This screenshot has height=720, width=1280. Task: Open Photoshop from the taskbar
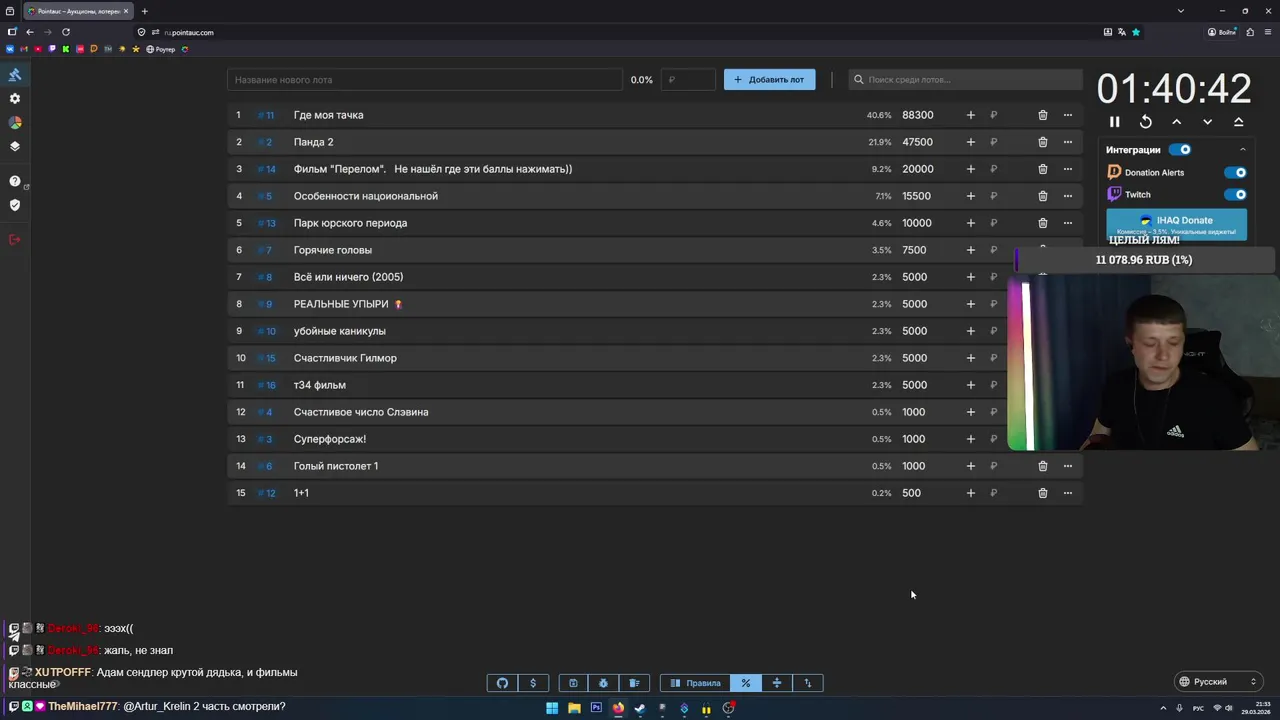pyautogui.click(x=596, y=708)
